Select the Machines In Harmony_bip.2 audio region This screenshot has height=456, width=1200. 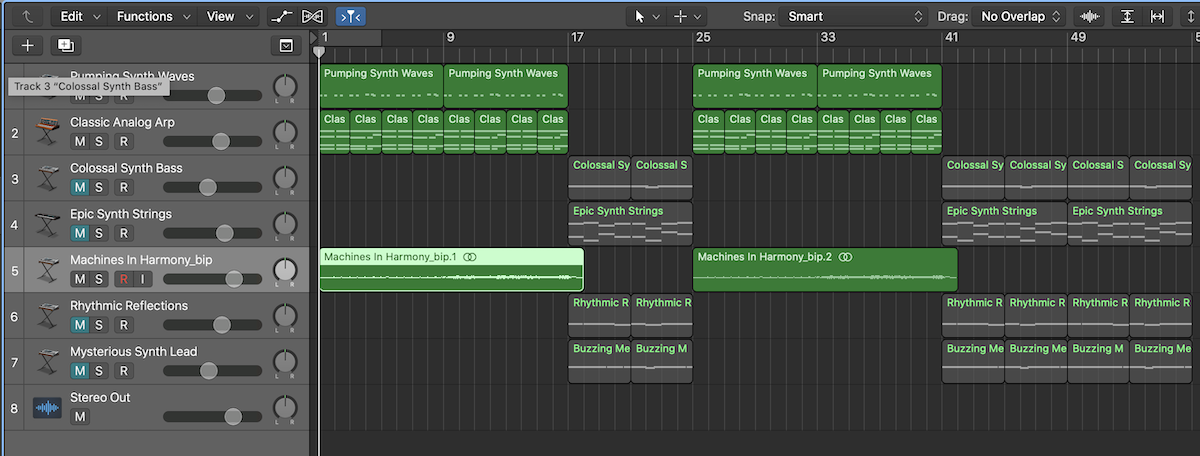coord(825,270)
